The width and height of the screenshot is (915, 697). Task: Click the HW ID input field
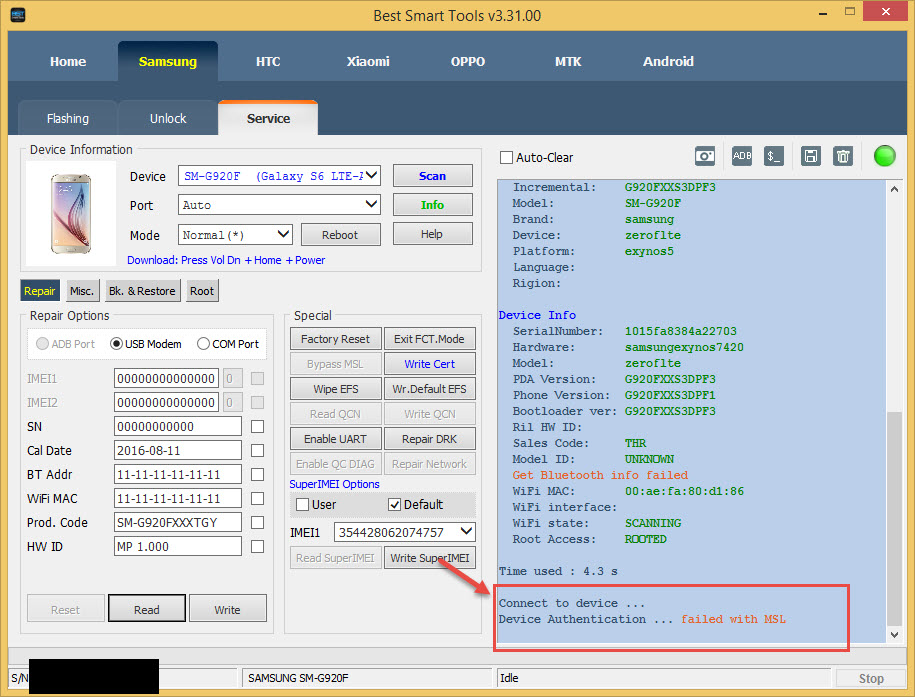click(177, 546)
